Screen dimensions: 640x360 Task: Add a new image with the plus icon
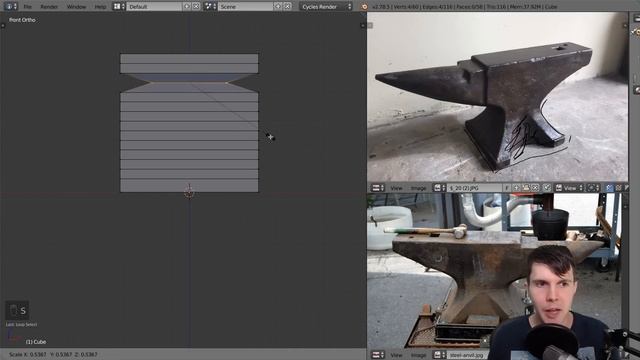click(516, 188)
